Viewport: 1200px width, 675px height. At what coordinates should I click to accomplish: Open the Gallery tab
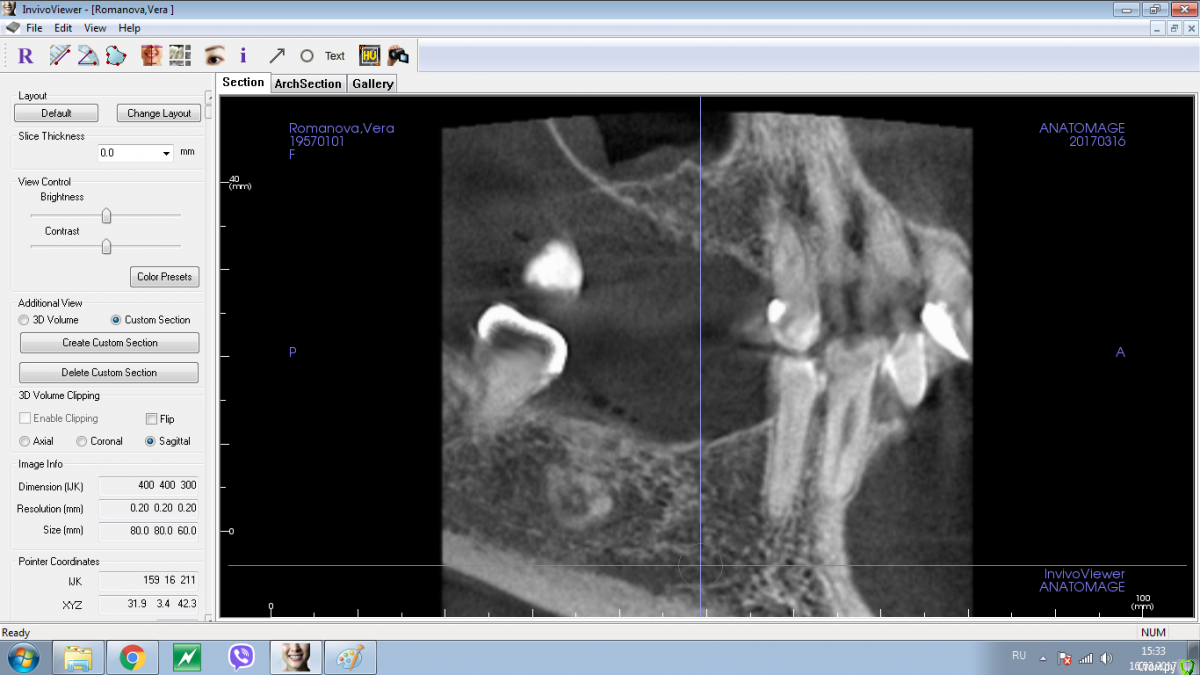372,84
